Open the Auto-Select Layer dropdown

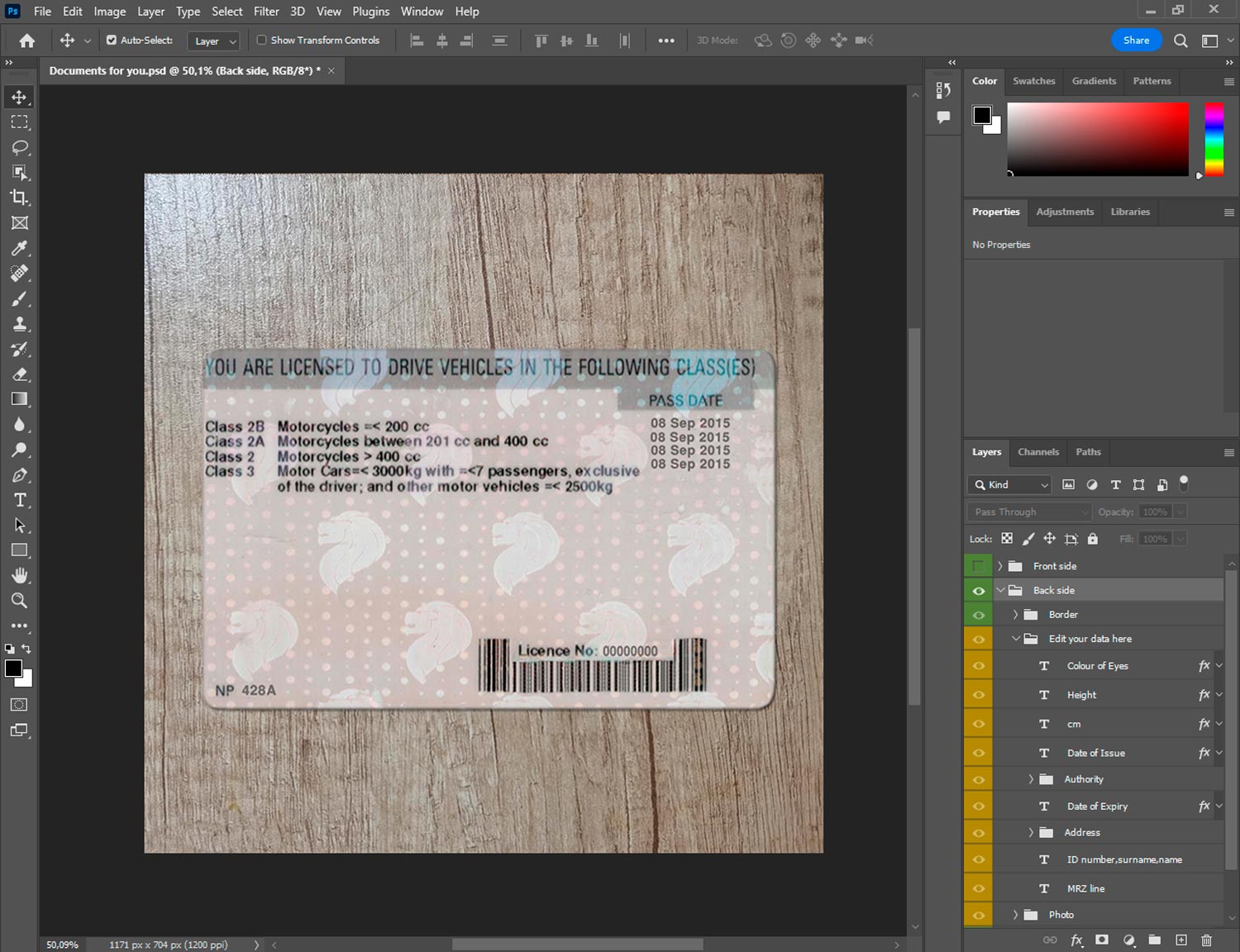click(213, 40)
